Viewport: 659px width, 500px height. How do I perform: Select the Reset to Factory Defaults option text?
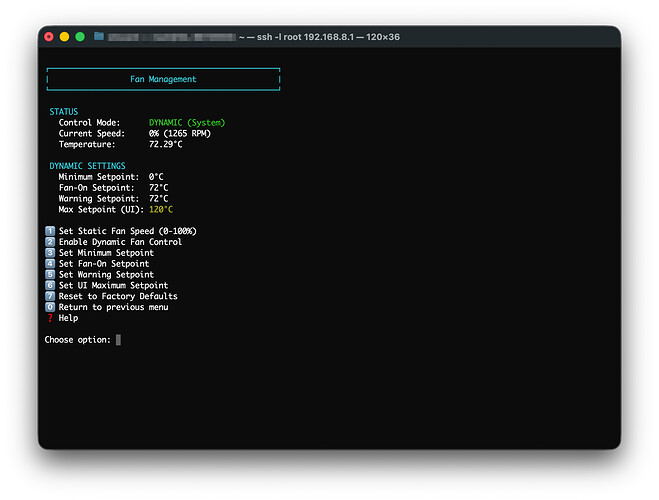(118, 296)
